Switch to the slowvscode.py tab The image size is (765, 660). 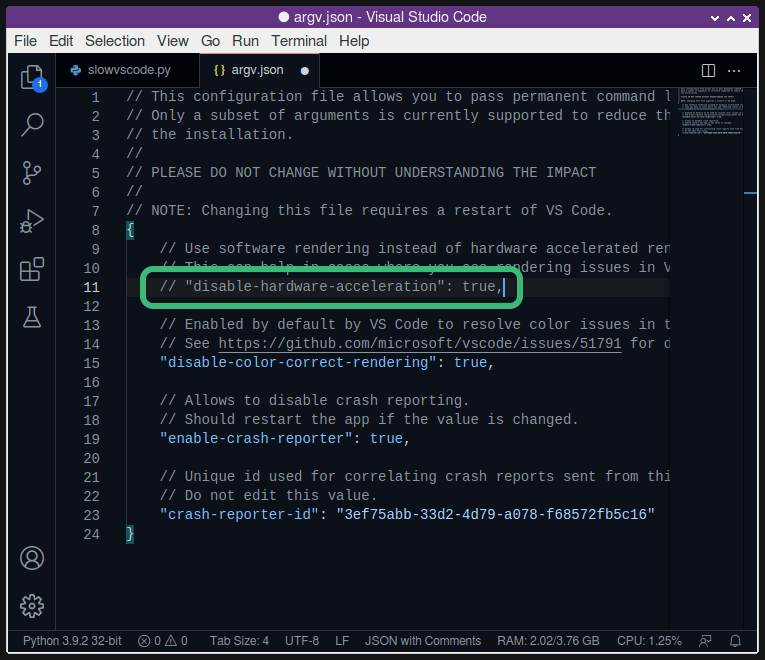click(128, 70)
